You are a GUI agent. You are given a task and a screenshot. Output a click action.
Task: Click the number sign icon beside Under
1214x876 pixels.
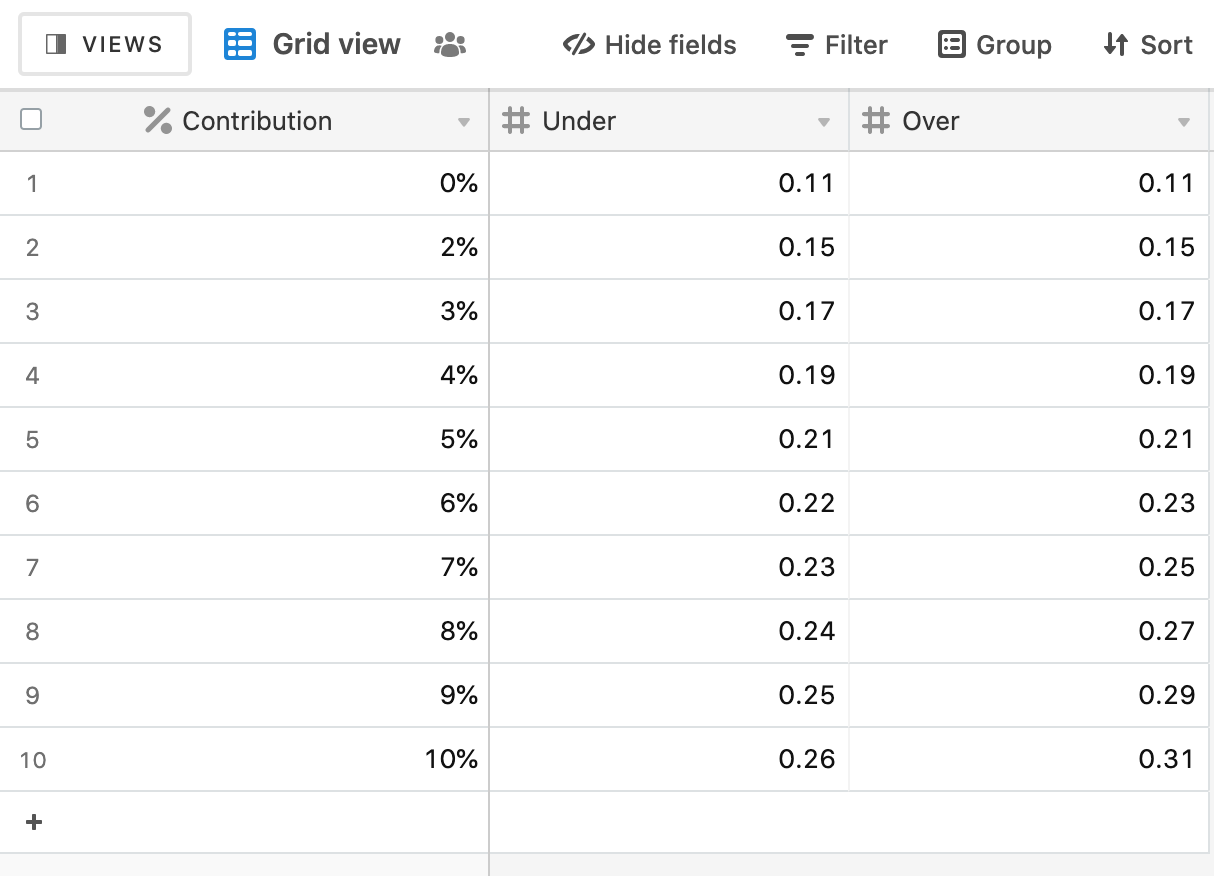tap(516, 121)
